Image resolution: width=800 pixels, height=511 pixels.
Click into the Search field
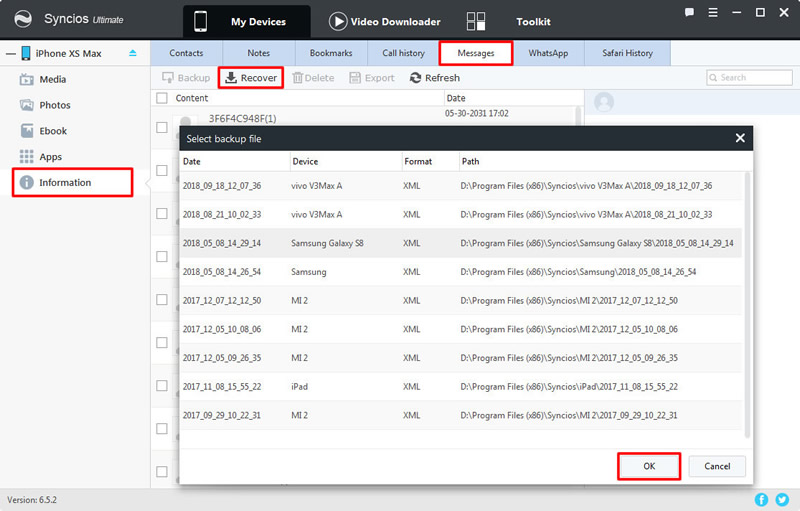[x=749, y=78]
